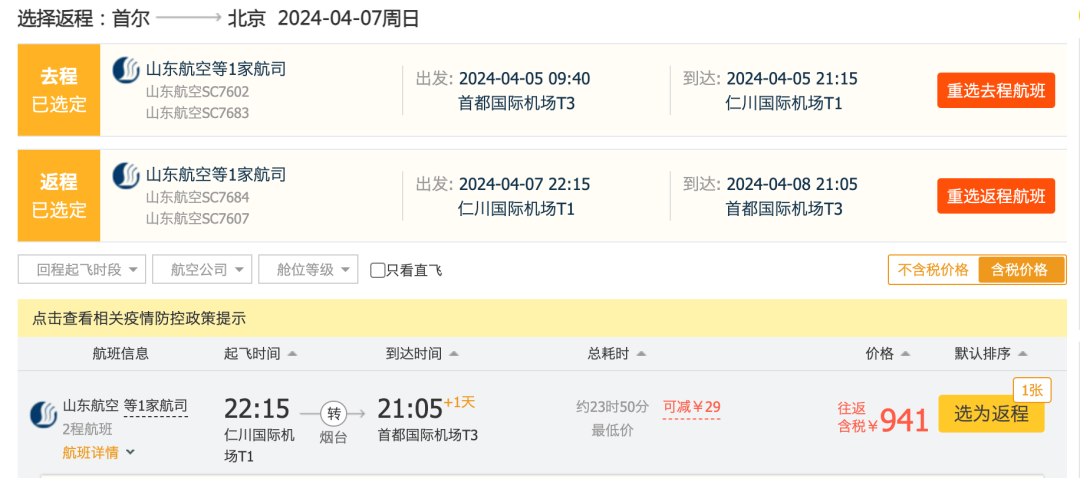Image resolution: width=1080 pixels, height=478 pixels.
Task: Click the airline logo beside the 22:15 flight result
Action: 43,415
